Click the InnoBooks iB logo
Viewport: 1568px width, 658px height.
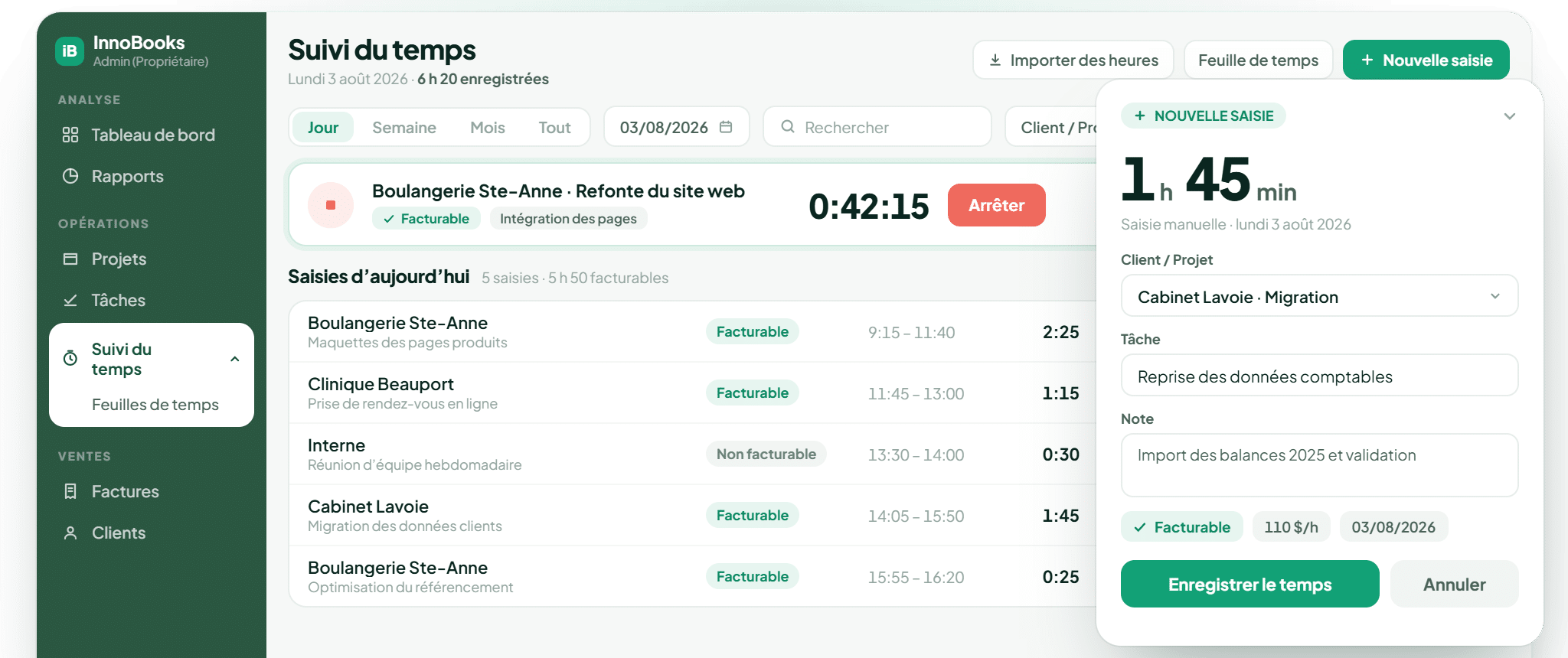coord(70,51)
